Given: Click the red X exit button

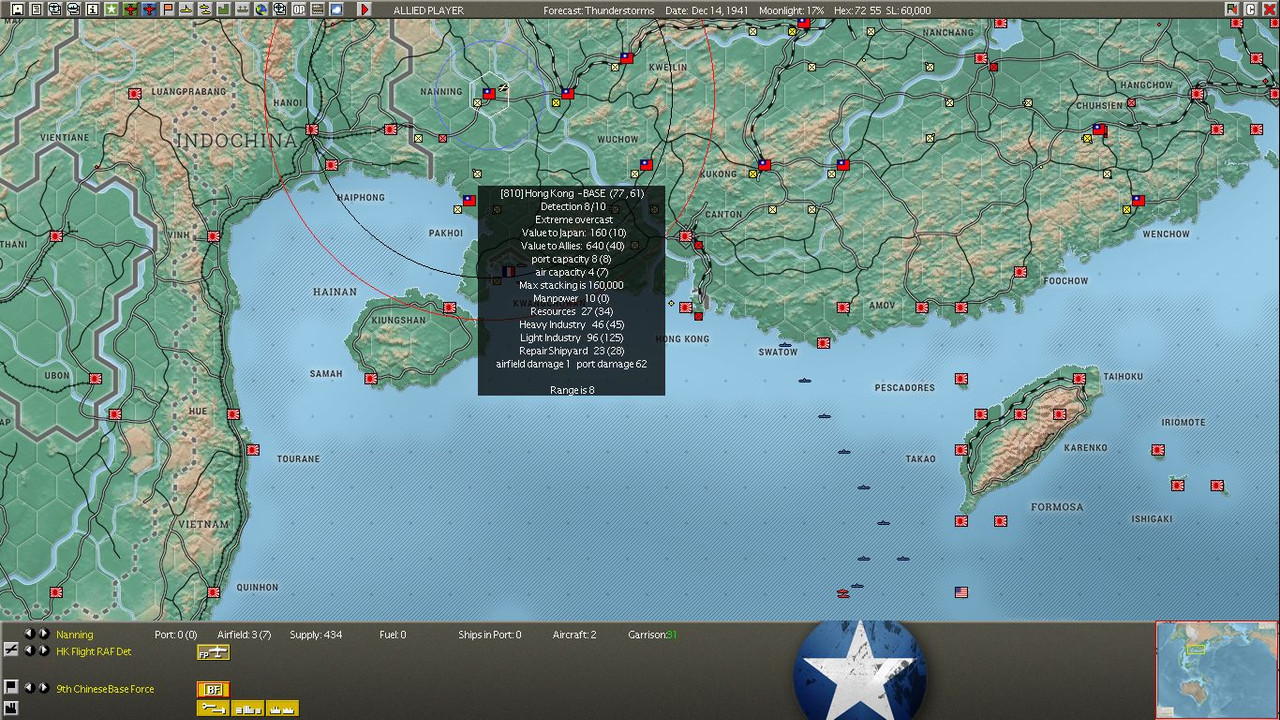Looking at the screenshot, I should [x=1268, y=10].
